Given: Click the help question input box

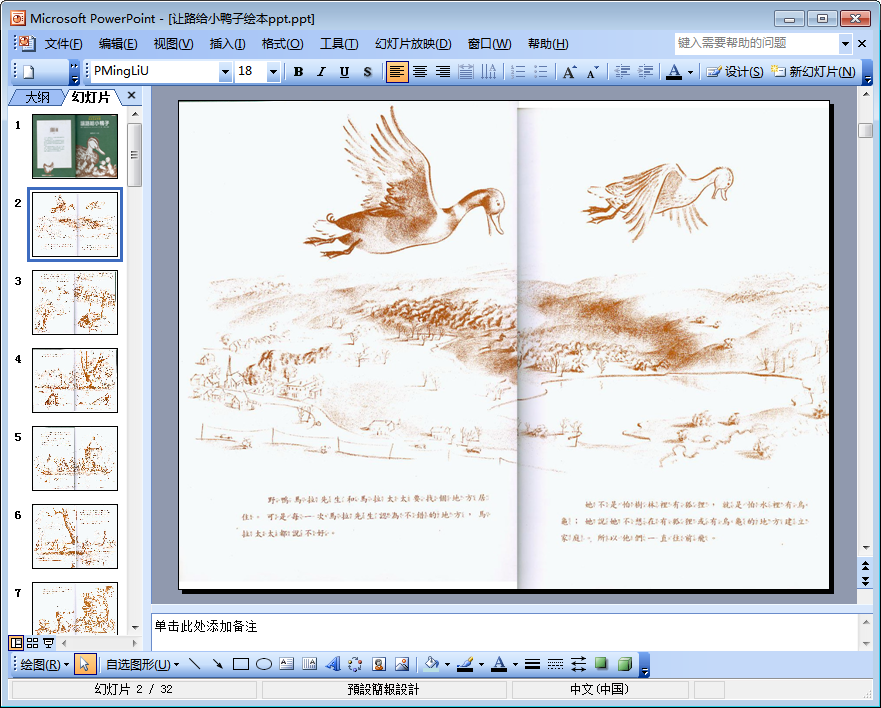Looking at the screenshot, I should tap(757, 43).
